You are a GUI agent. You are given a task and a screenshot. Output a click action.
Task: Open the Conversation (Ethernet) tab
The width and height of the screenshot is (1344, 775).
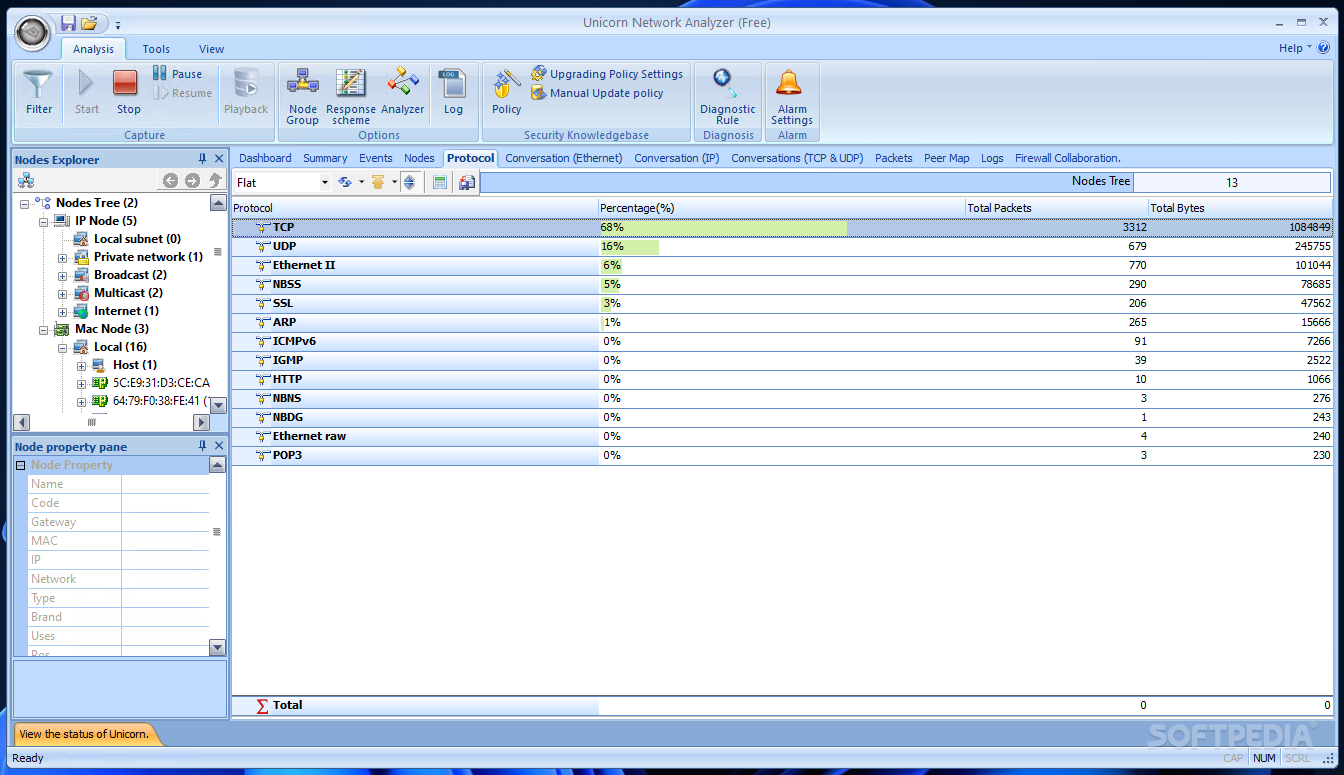click(564, 158)
